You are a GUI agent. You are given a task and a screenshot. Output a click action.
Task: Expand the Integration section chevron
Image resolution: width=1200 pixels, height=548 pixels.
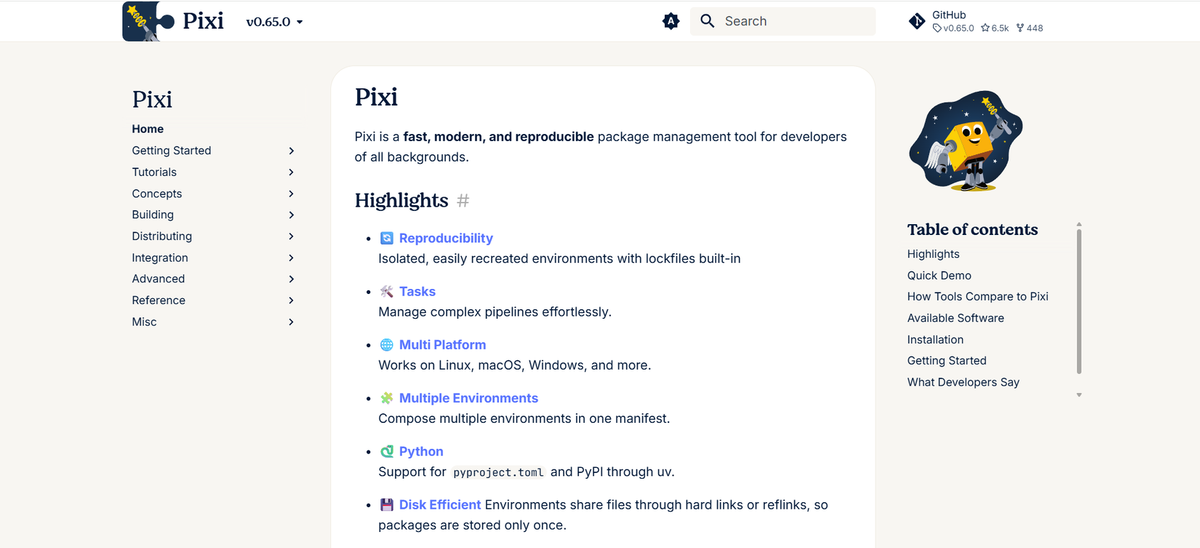[x=291, y=258]
